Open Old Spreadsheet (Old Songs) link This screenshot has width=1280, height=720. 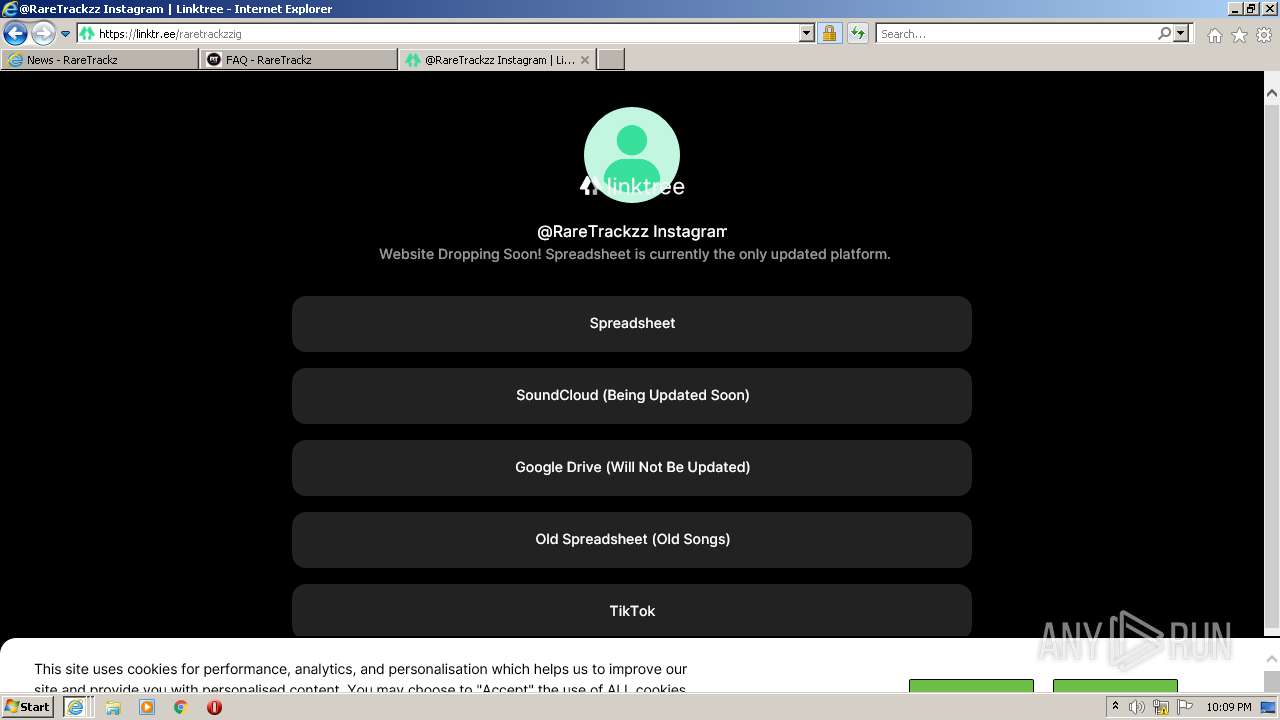pyautogui.click(x=632, y=540)
